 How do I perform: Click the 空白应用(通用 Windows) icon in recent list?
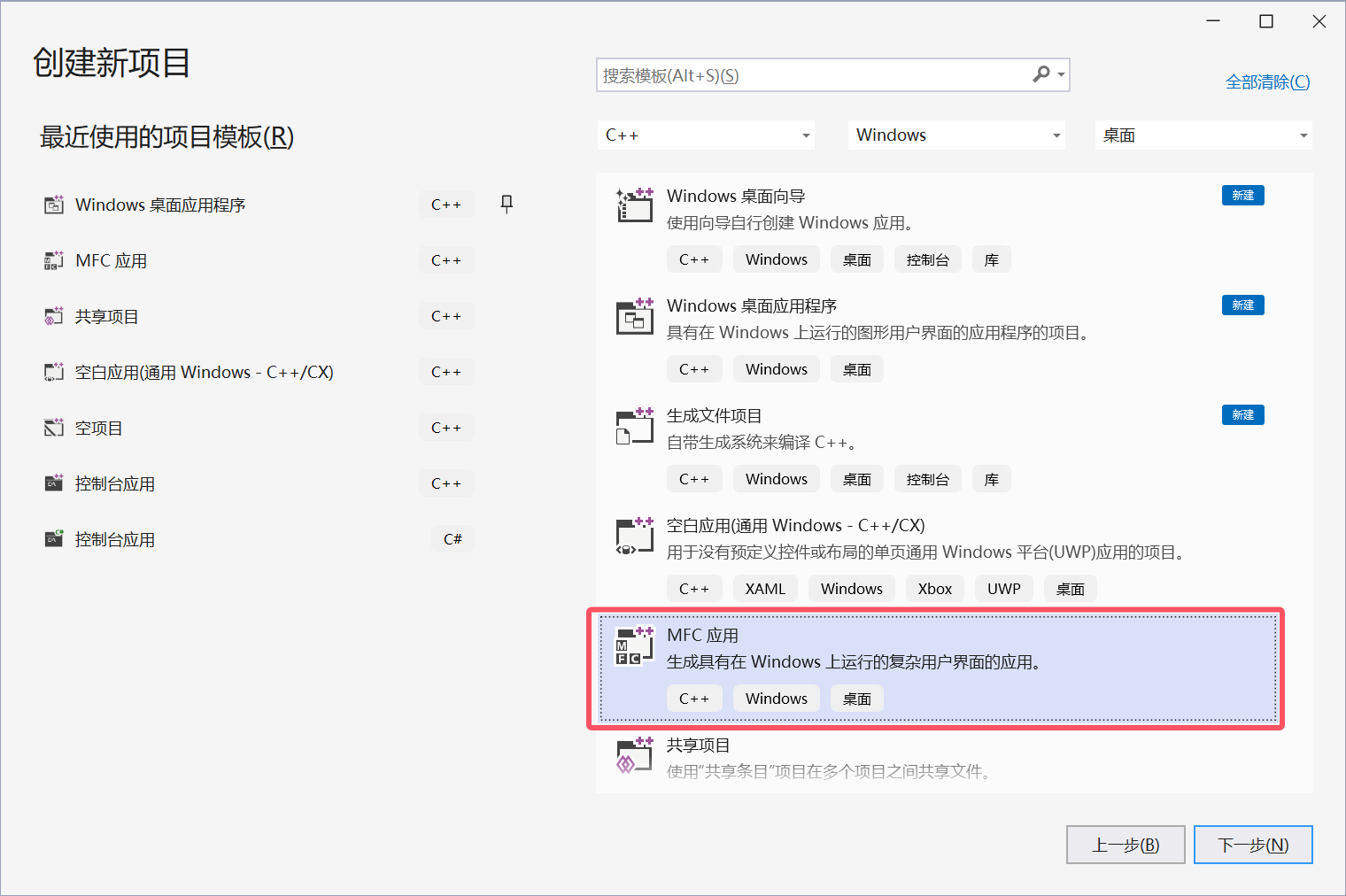(54, 372)
